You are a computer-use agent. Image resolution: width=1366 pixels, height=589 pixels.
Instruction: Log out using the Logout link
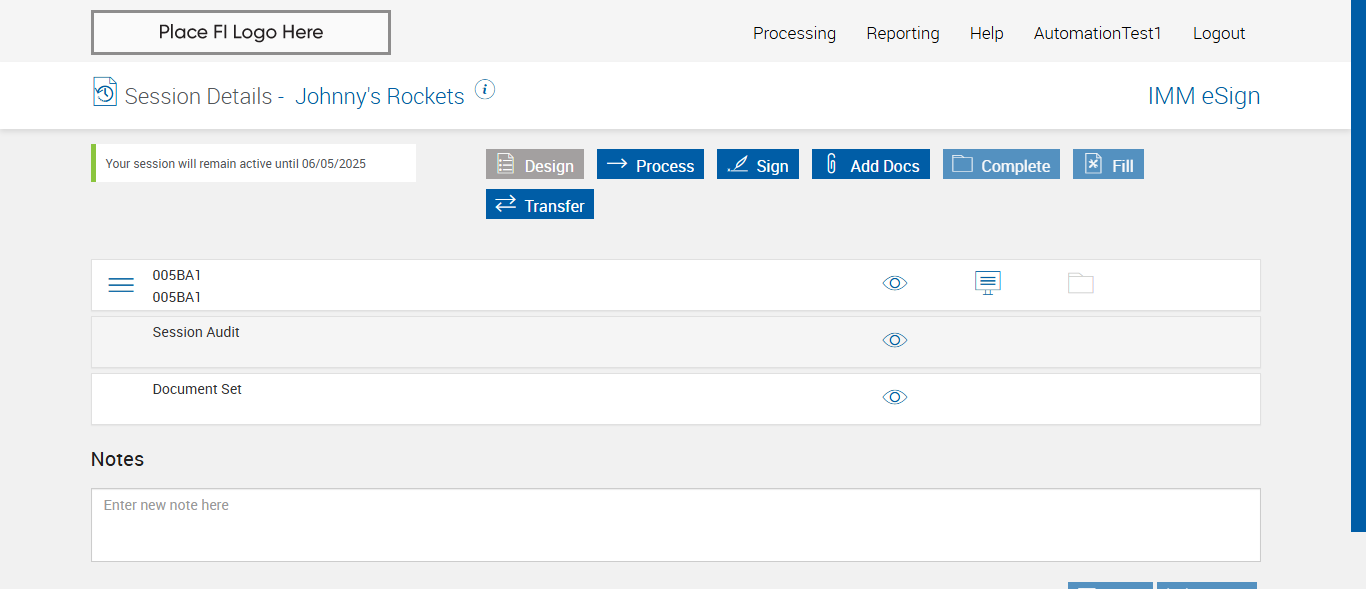pos(1219,33)
